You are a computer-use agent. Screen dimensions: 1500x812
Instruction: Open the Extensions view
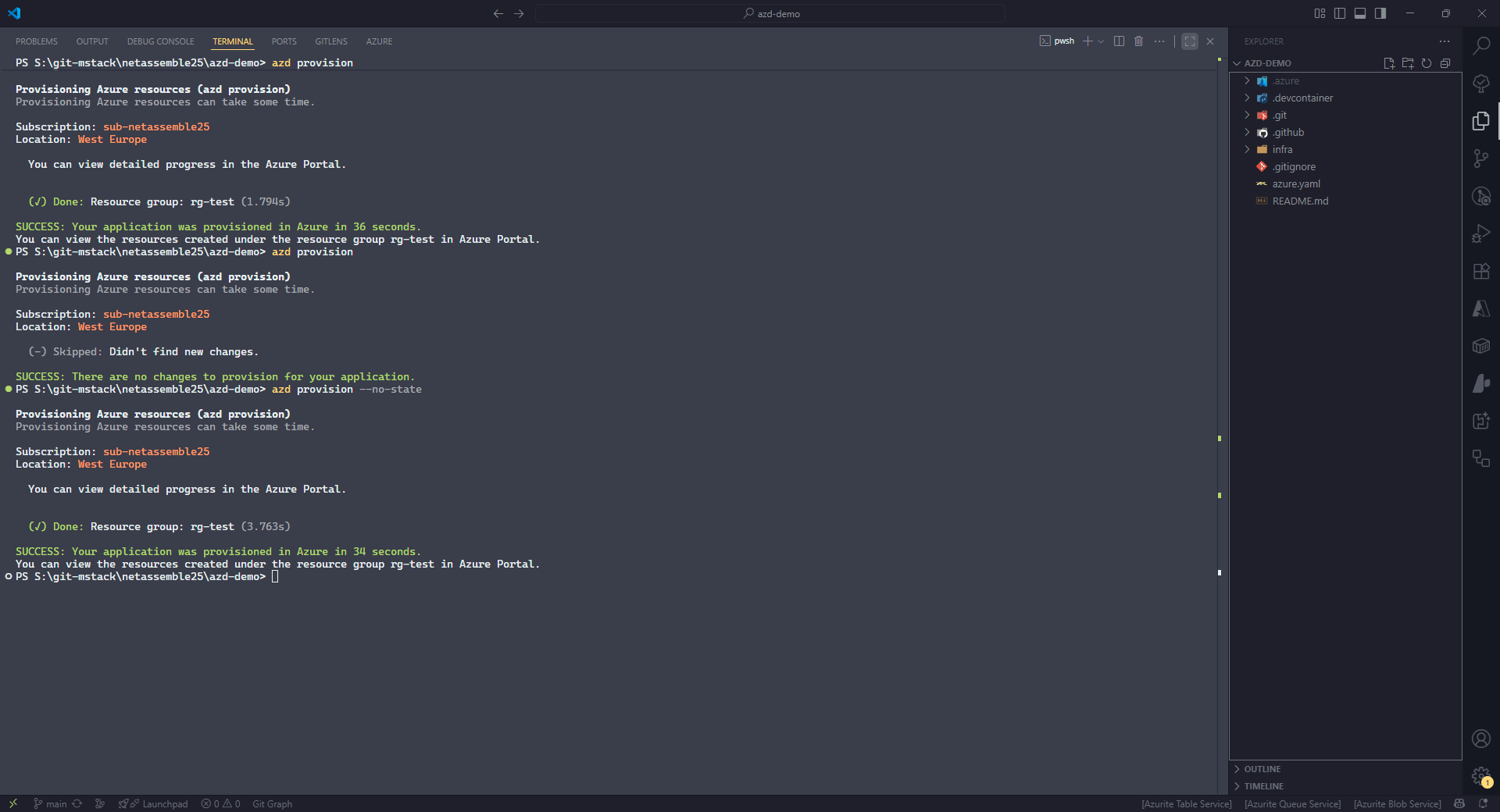coord(1480,272)
